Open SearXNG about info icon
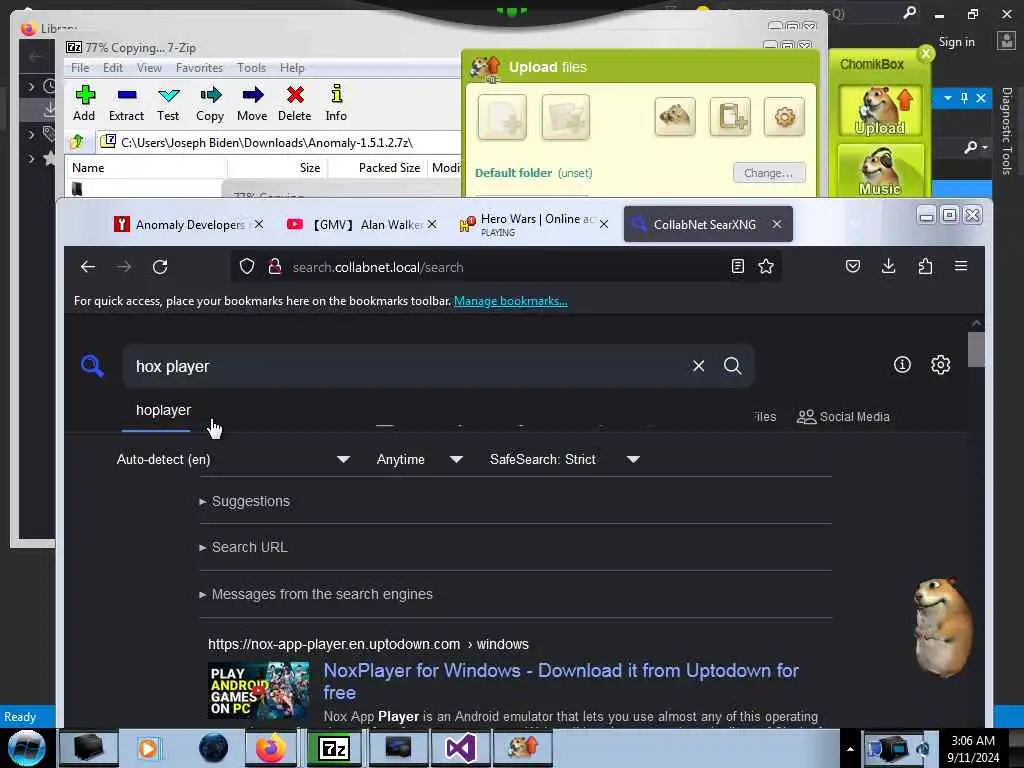 click(902, 364)
